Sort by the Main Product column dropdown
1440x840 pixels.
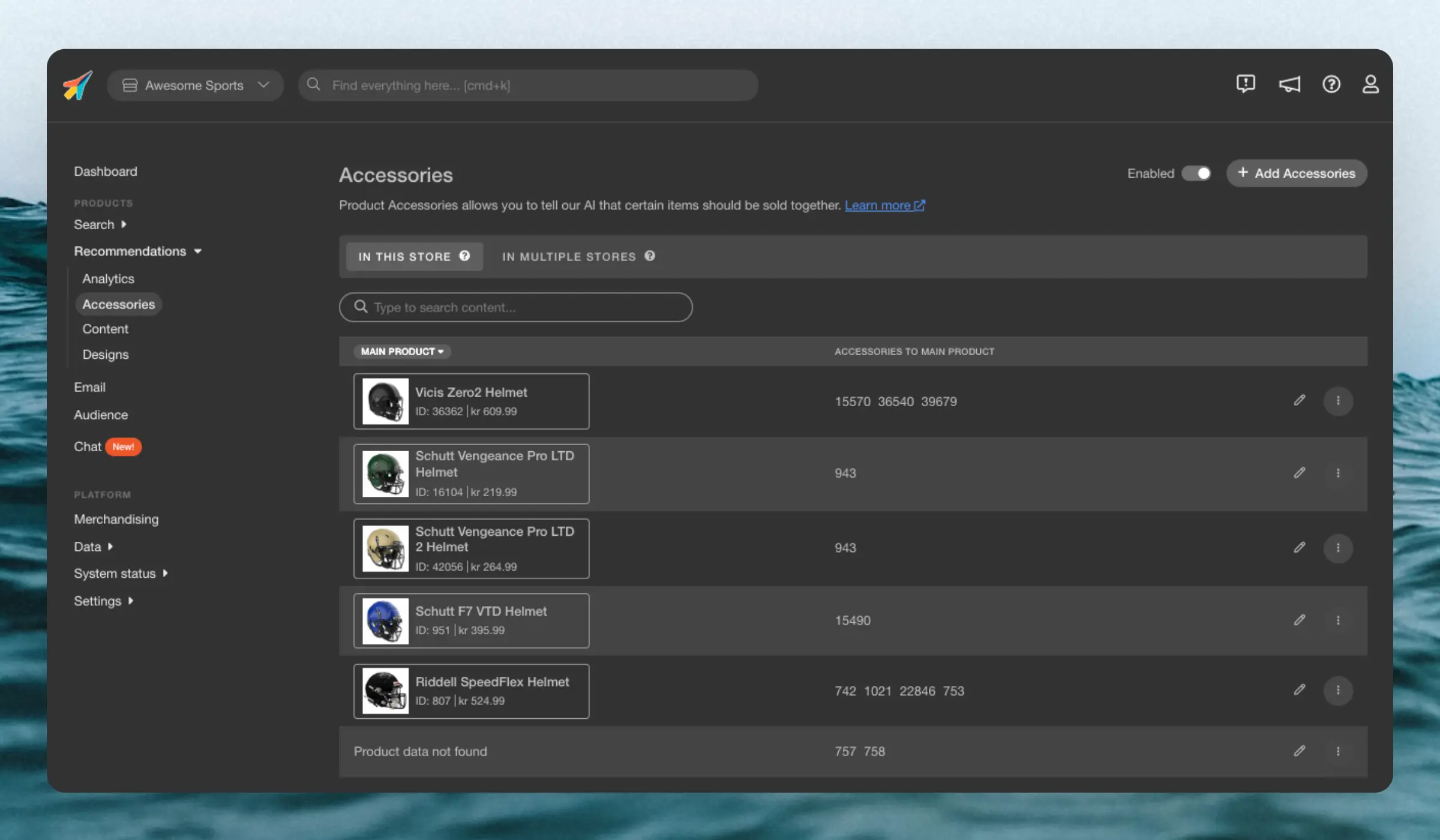pyautogui.click(x=402, y=351)
